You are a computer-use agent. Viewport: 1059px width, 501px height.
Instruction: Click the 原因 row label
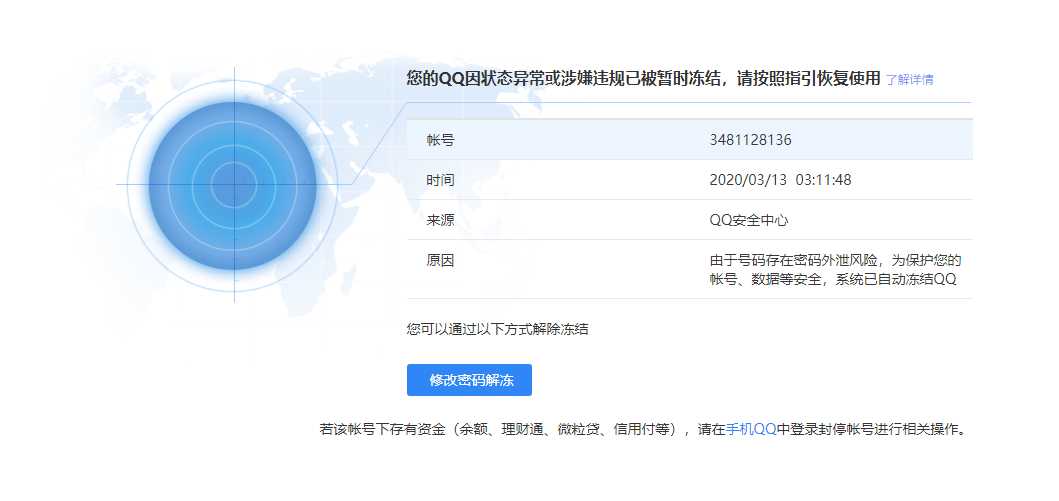[x=440, y=261]
